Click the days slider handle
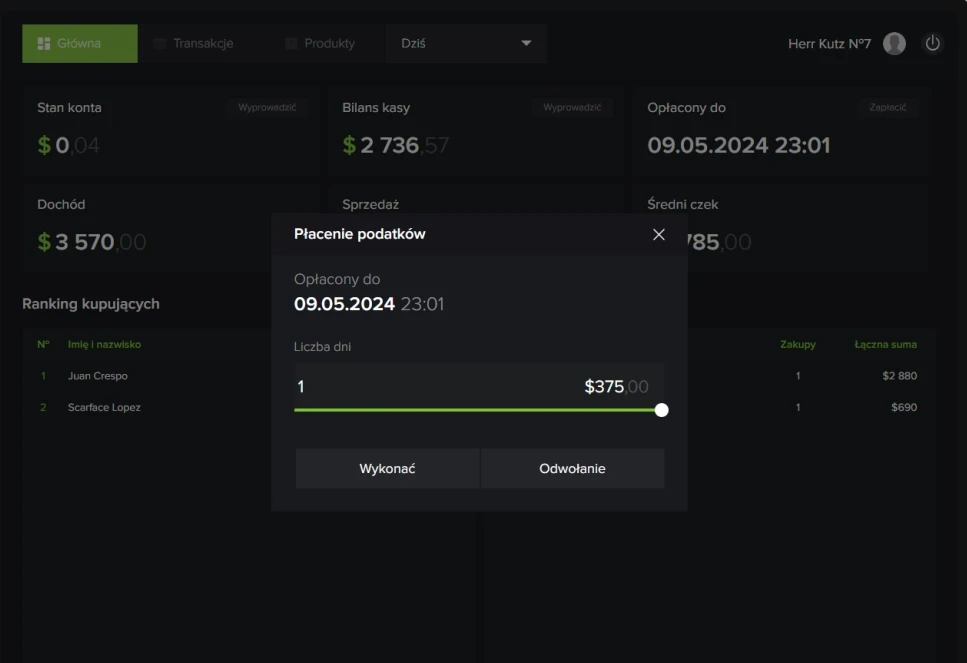 (x=661, y=410)
